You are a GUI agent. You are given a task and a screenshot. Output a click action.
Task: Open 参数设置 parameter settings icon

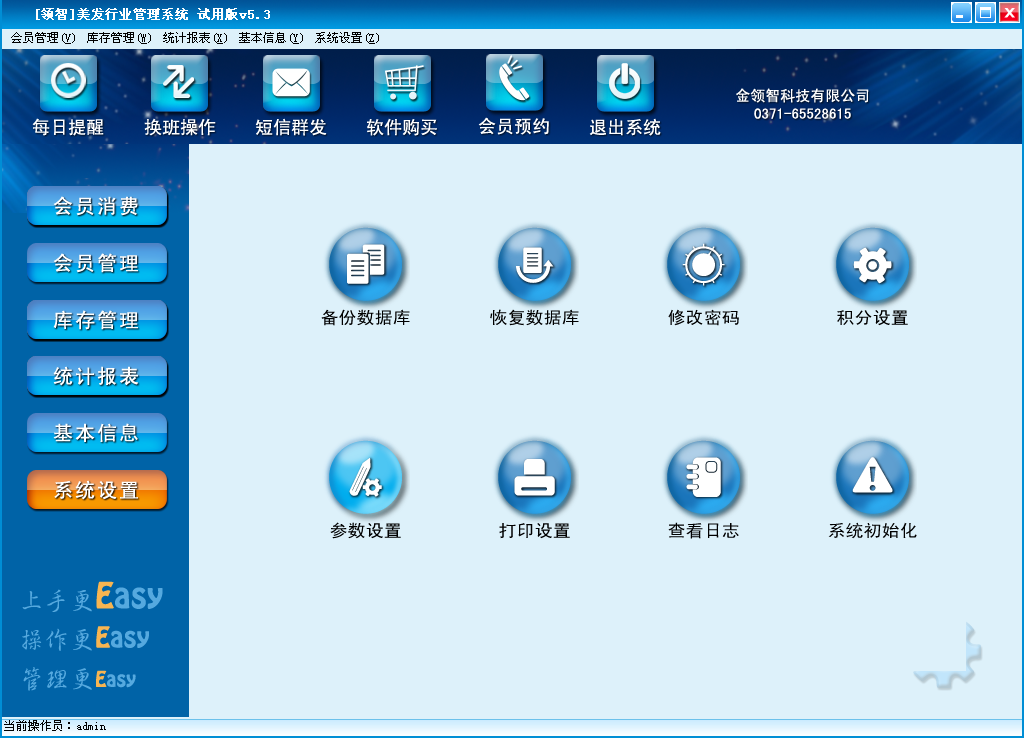[366, 478]
